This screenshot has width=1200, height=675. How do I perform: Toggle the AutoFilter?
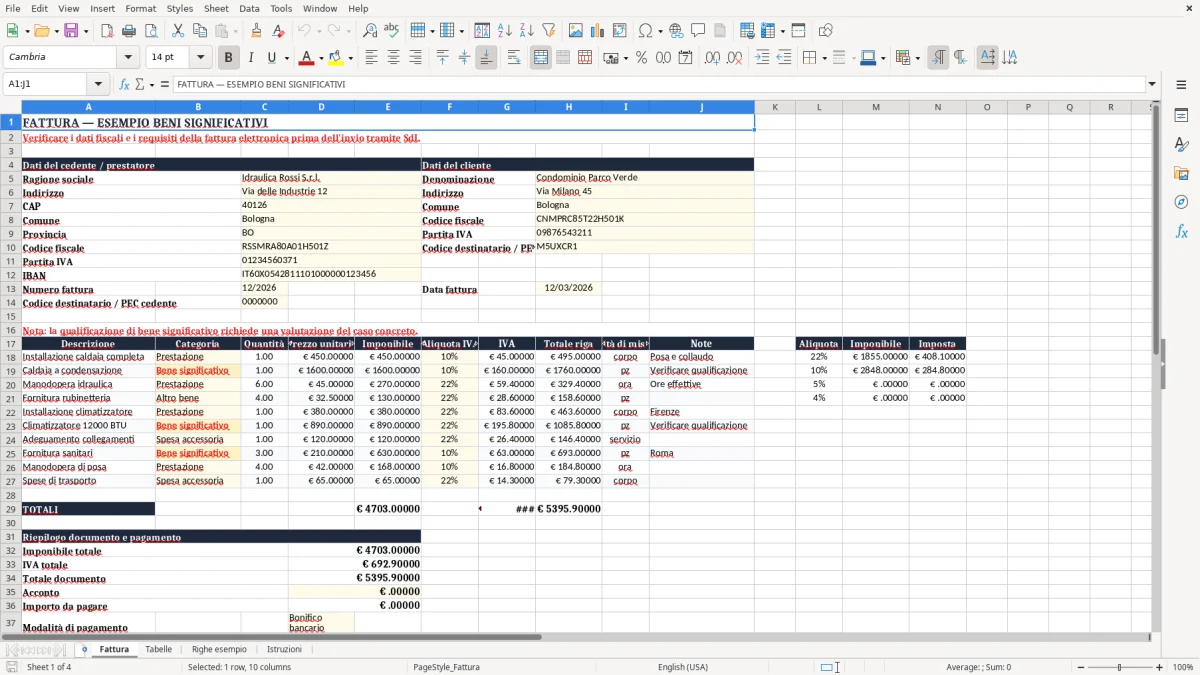549,31
